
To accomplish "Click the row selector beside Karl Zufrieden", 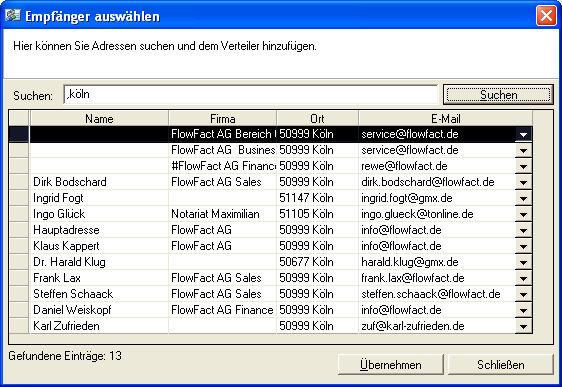I will tap(19, 326).
